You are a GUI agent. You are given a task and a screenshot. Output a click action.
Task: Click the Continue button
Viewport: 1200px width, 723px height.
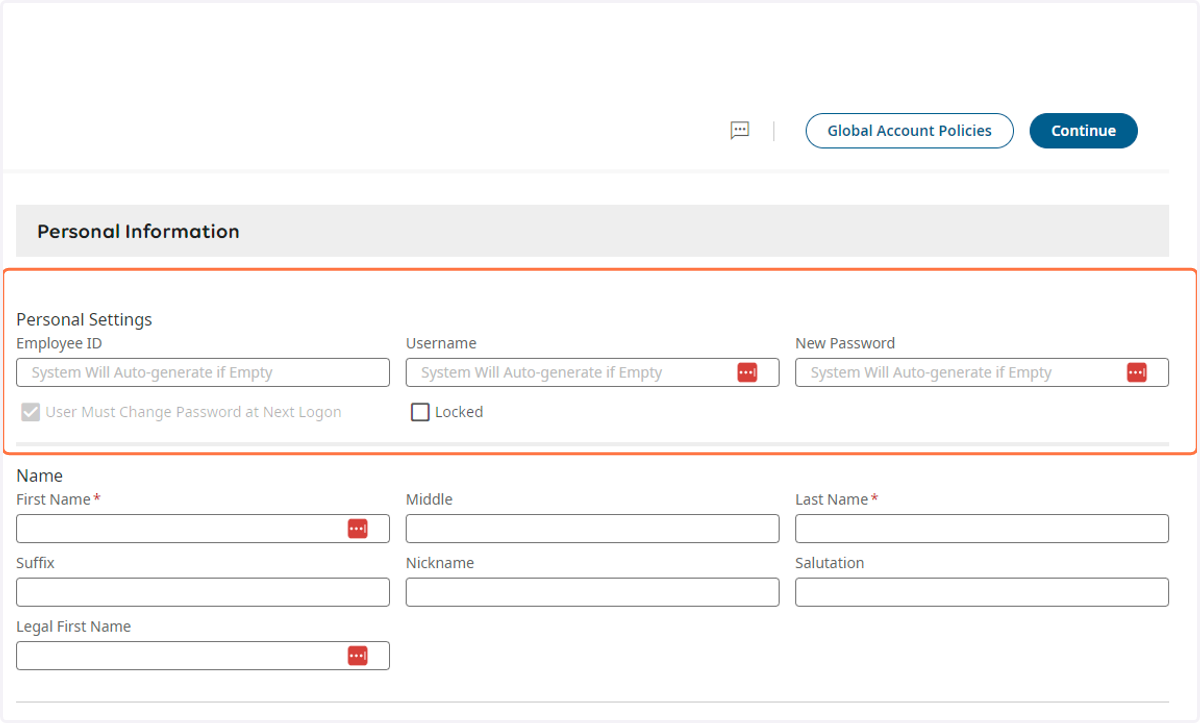[x=1084, y=131]
